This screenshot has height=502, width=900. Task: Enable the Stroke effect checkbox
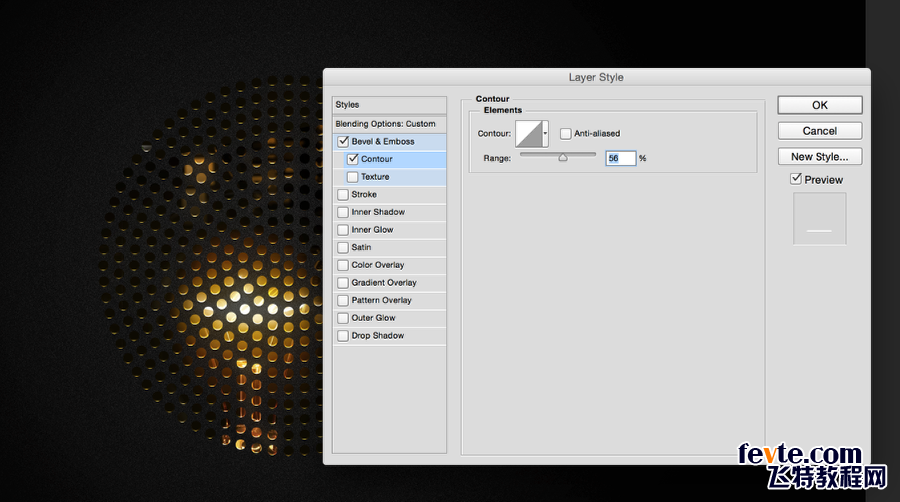tap(343, 194)
